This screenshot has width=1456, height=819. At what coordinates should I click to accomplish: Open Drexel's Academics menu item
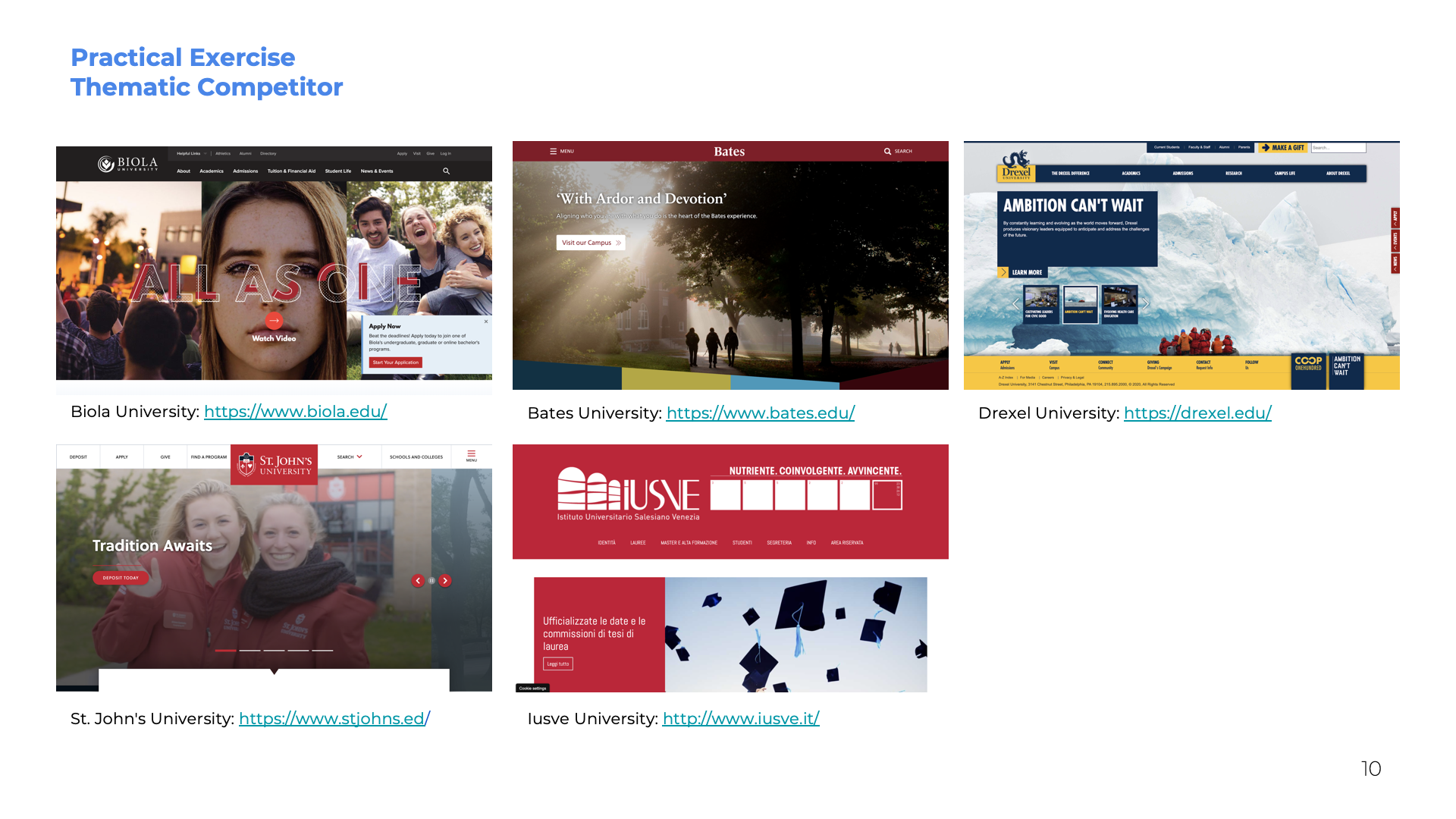coord(1131,174)
